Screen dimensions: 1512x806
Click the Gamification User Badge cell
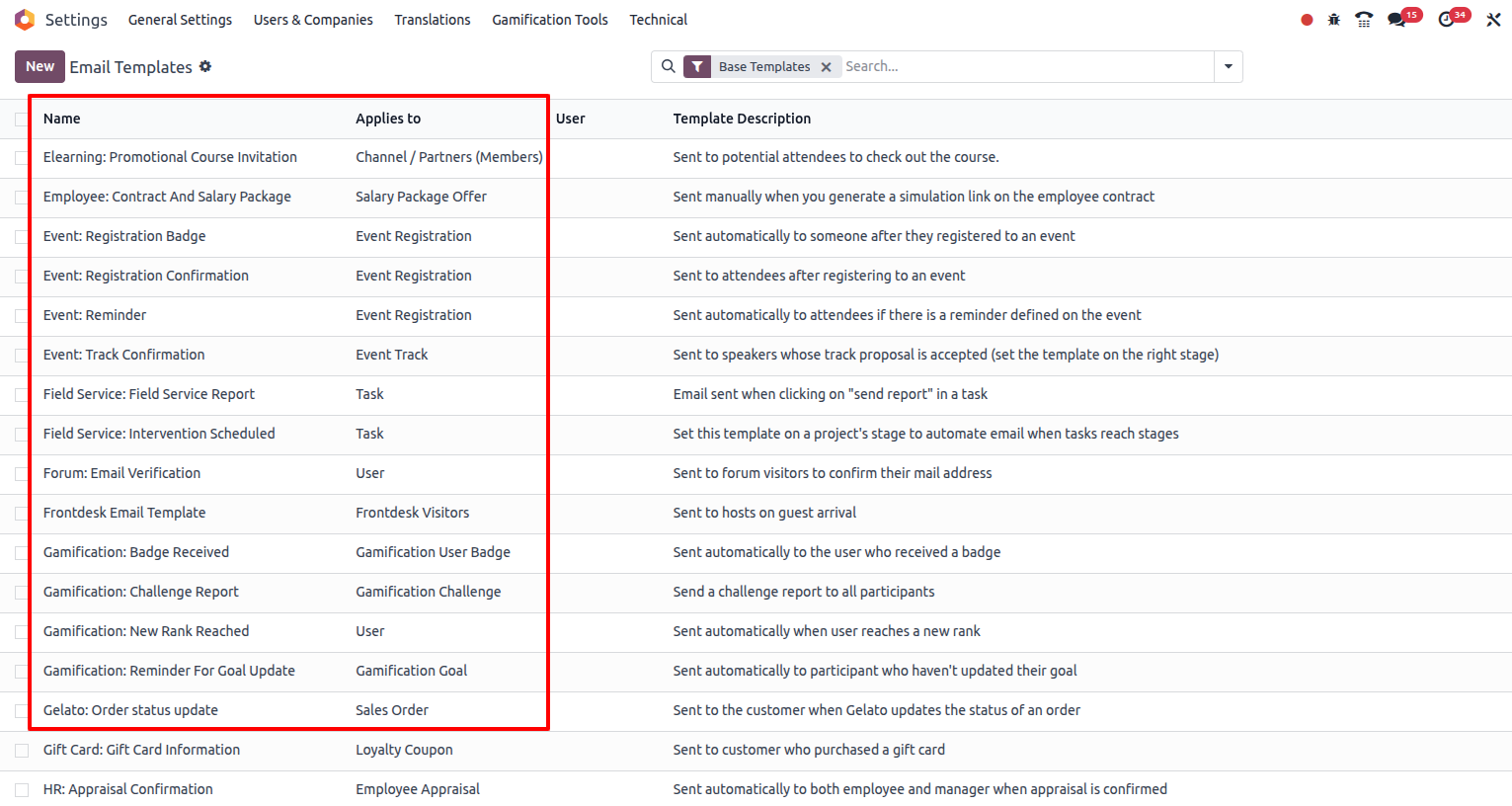433,552
